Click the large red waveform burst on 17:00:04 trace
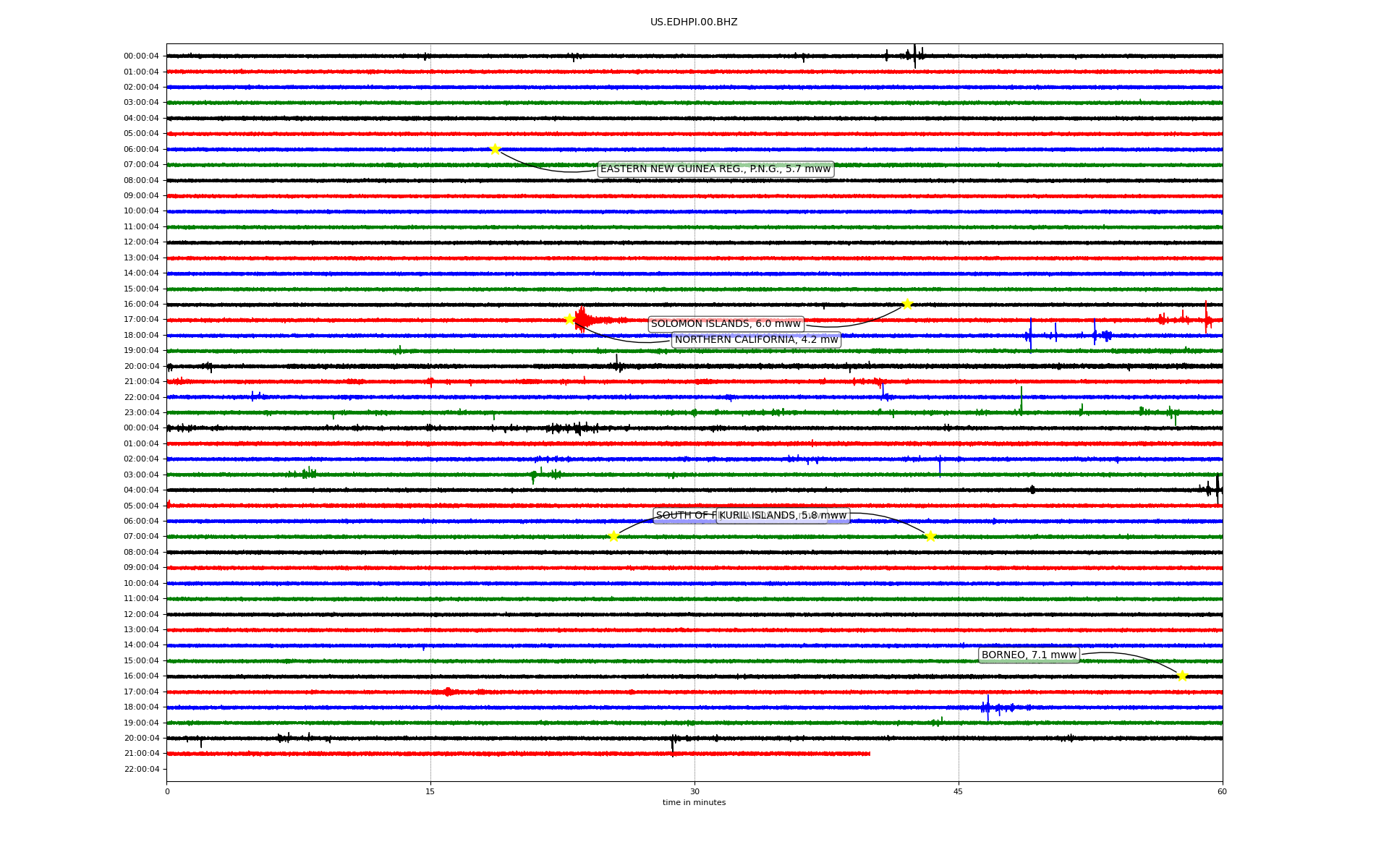The image size is (1389, 868). pyautogui.click(x=583, y=319)
